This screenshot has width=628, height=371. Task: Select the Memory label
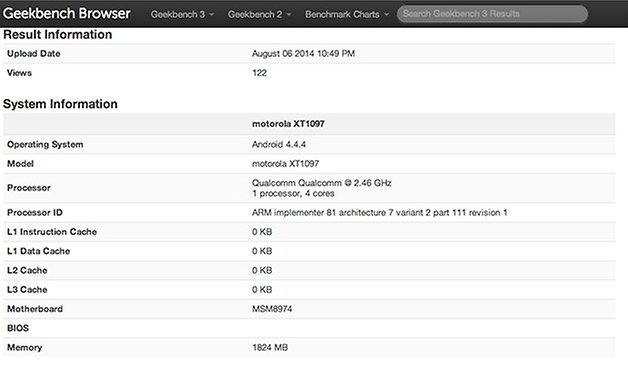point(24,347)
